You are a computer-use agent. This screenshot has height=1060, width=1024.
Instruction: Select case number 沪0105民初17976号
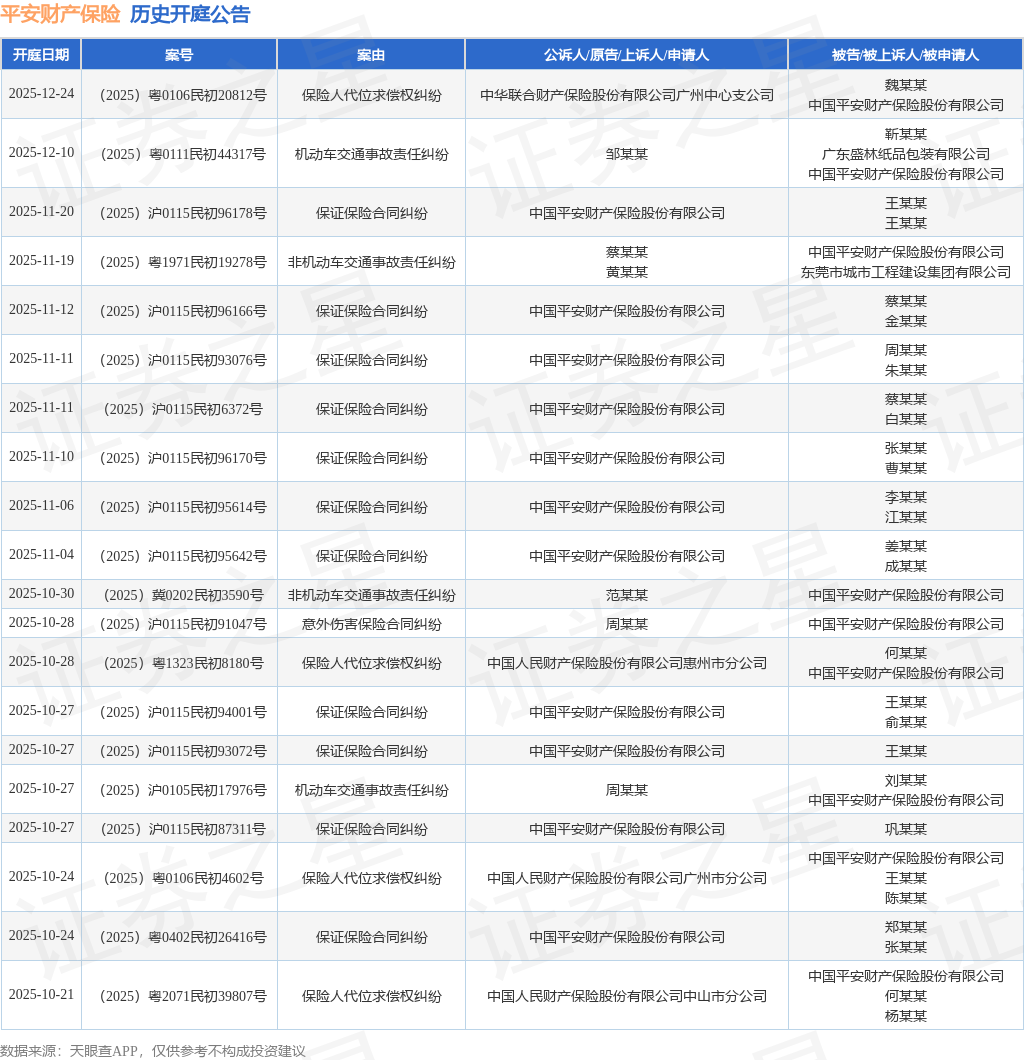(x=183, y=790)
